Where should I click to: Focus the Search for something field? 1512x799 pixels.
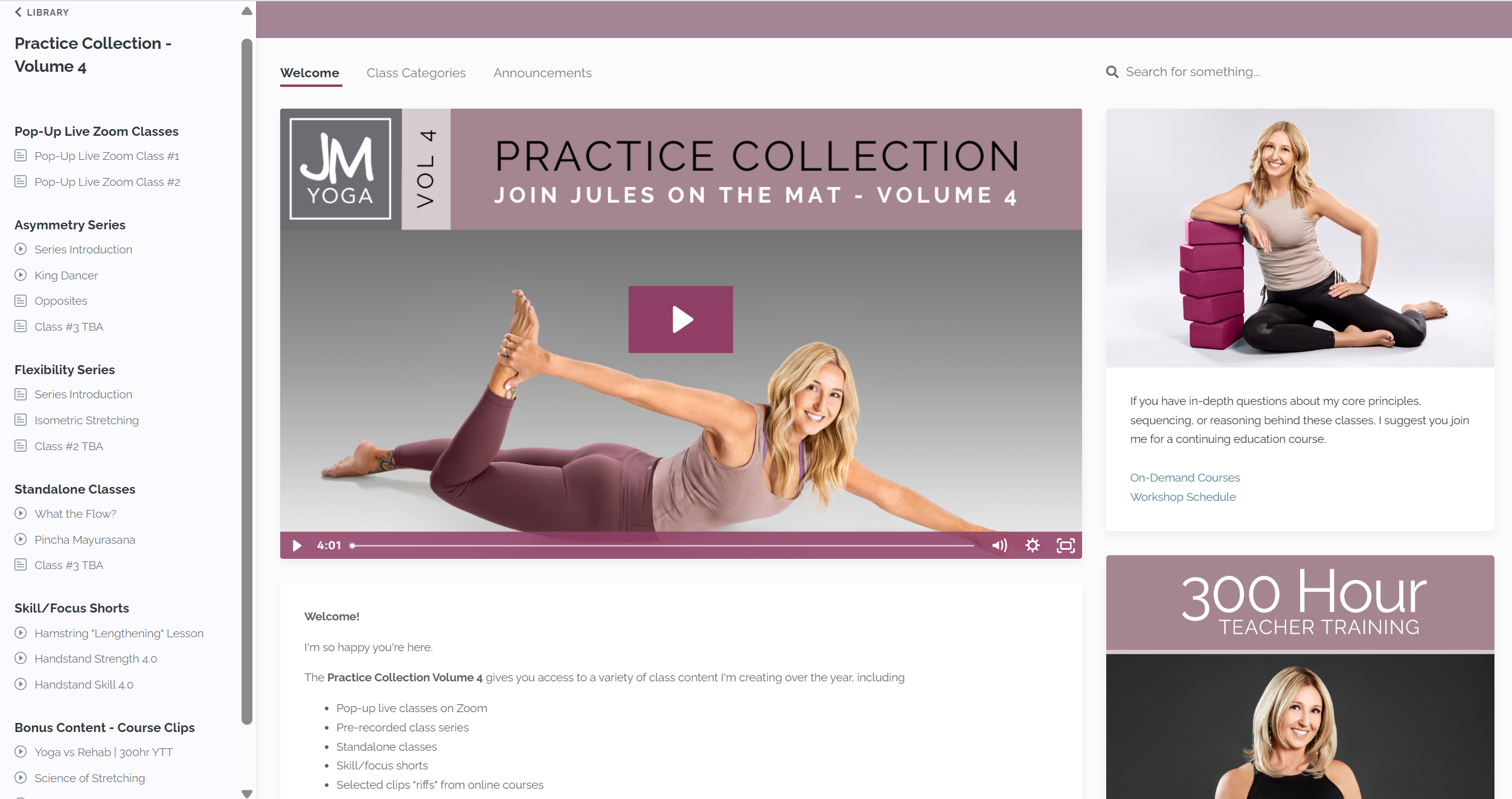[x=1193, y=72]
